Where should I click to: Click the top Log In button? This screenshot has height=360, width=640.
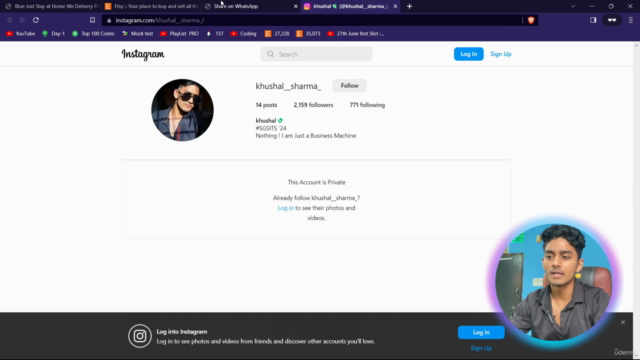click(469, 54)
